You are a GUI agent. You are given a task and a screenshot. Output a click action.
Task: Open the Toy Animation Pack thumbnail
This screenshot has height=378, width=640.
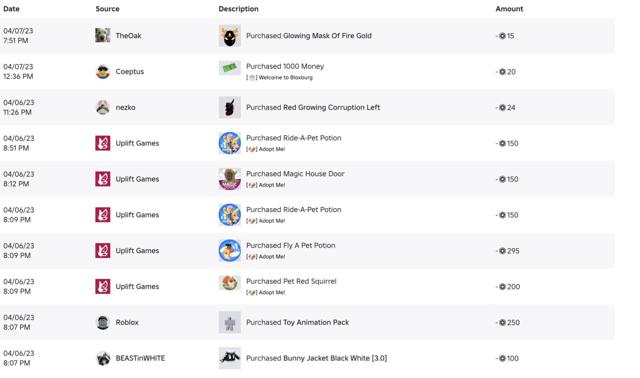pos(229,322)
